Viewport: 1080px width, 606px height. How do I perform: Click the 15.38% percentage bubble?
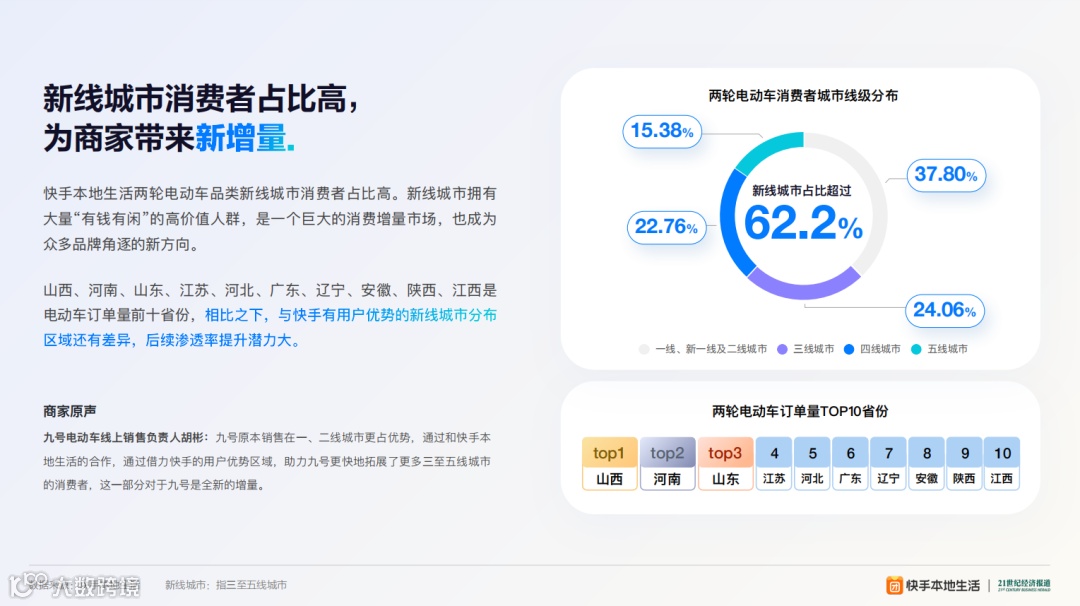(662, 131)
